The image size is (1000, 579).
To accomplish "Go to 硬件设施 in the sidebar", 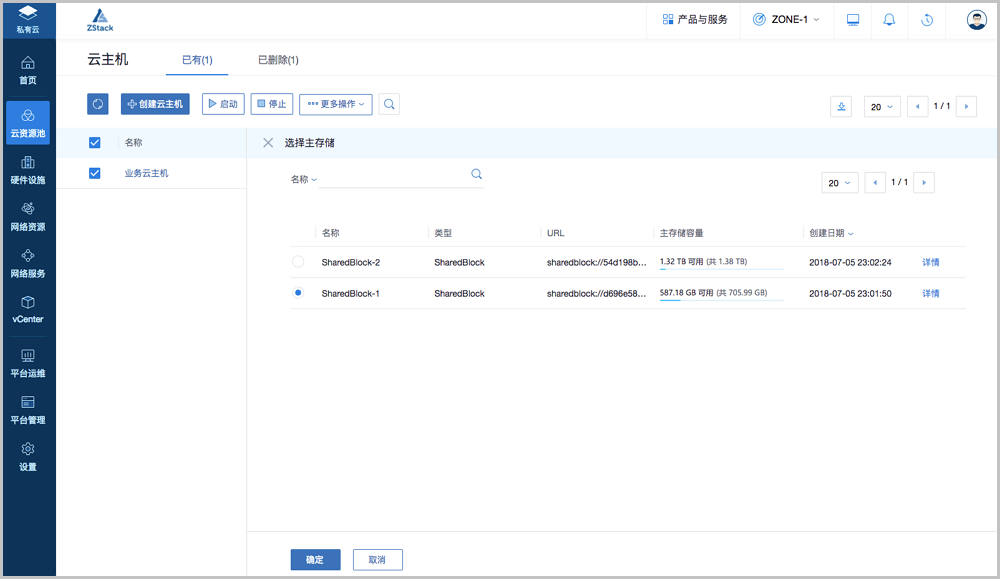I will point(28,170).
